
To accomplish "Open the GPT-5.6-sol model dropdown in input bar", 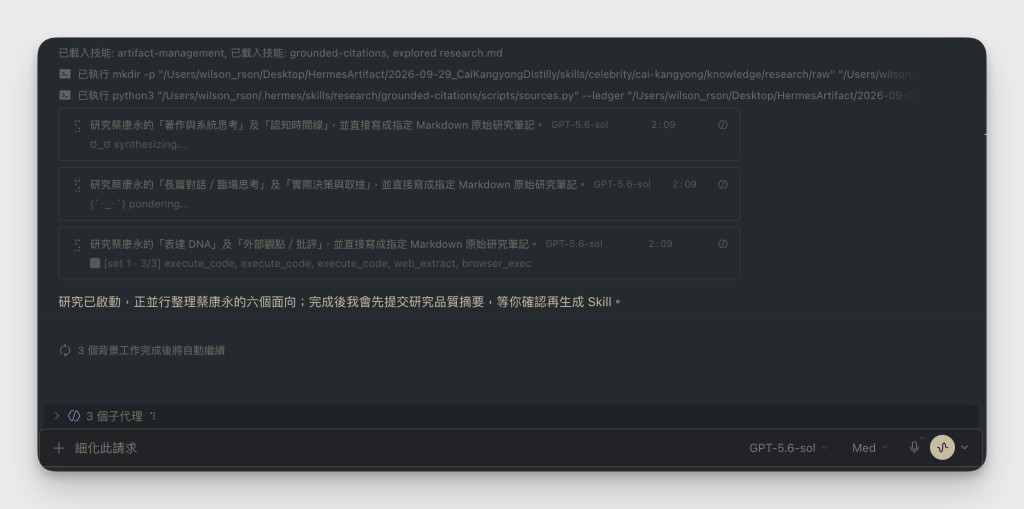I will tap(788, 448).
